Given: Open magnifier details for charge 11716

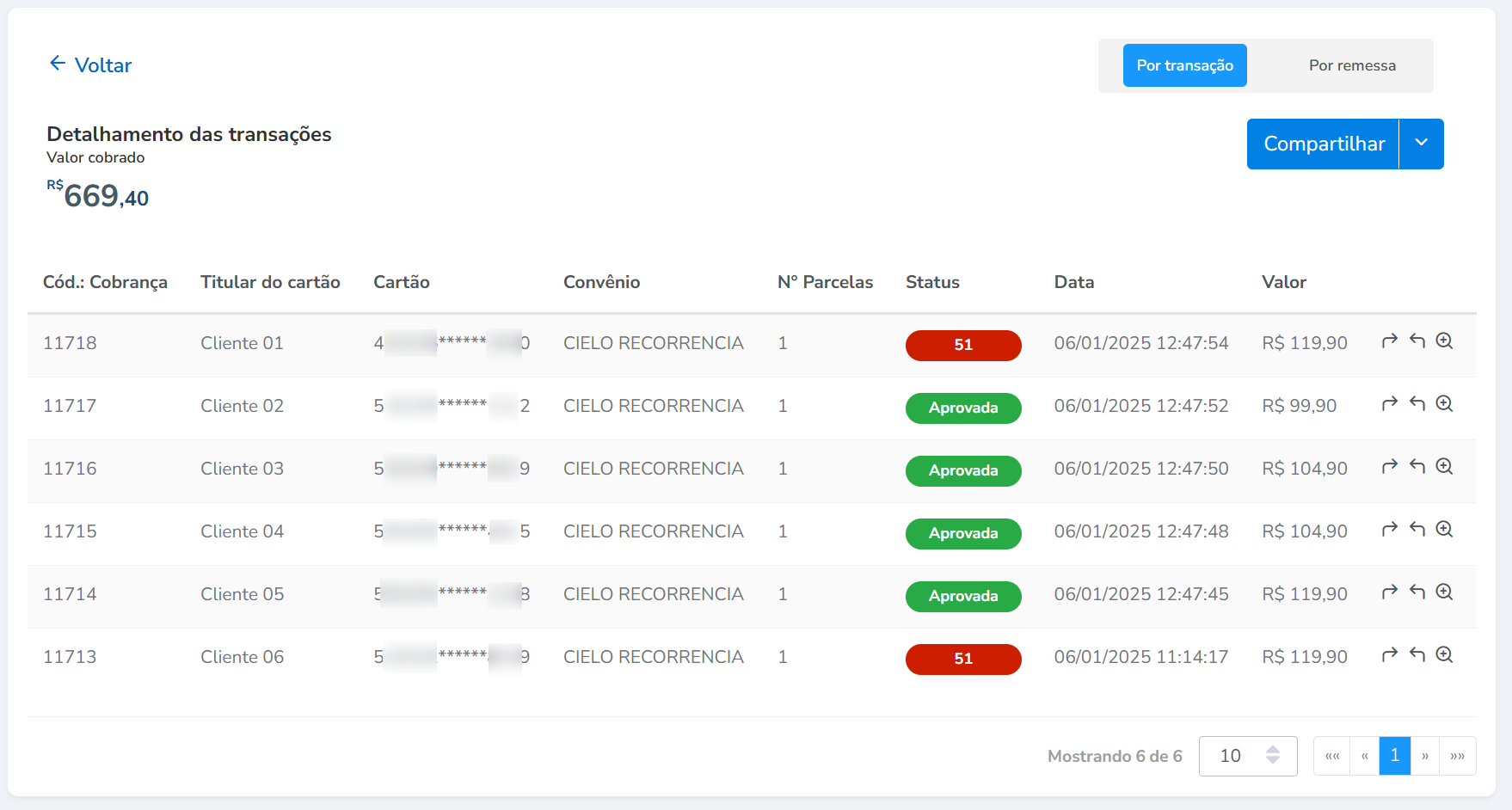Looking at the screenshot, I should click(x=1444, y=467).
